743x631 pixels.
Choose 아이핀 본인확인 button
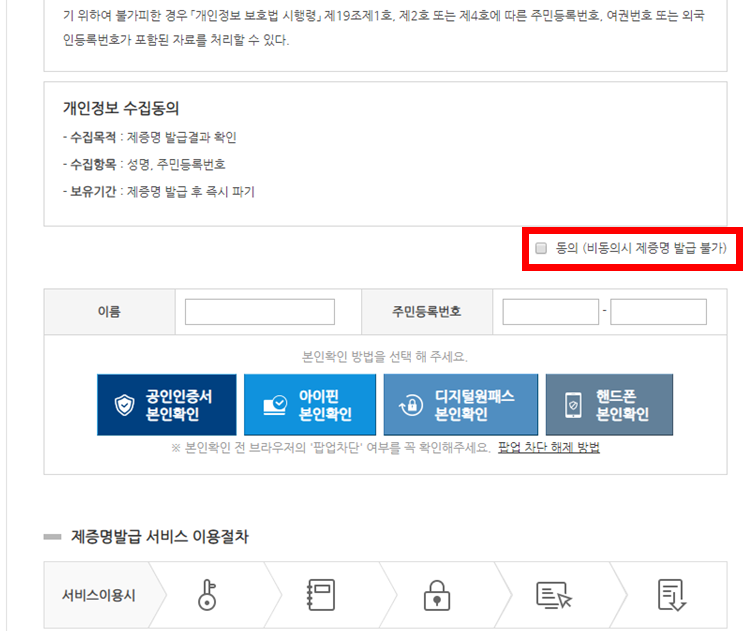pos(310,405)
